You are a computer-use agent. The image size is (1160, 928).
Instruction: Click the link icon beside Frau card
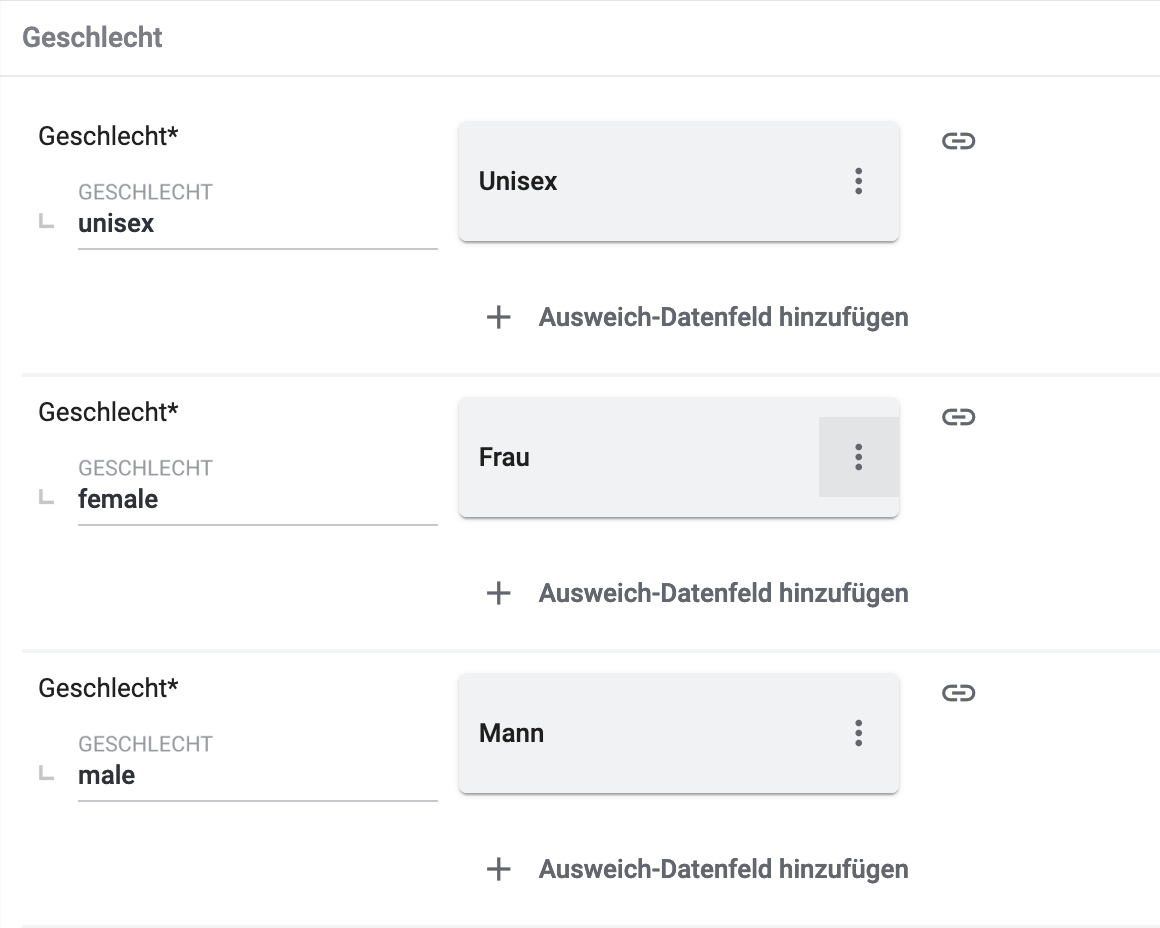point(958,417)
